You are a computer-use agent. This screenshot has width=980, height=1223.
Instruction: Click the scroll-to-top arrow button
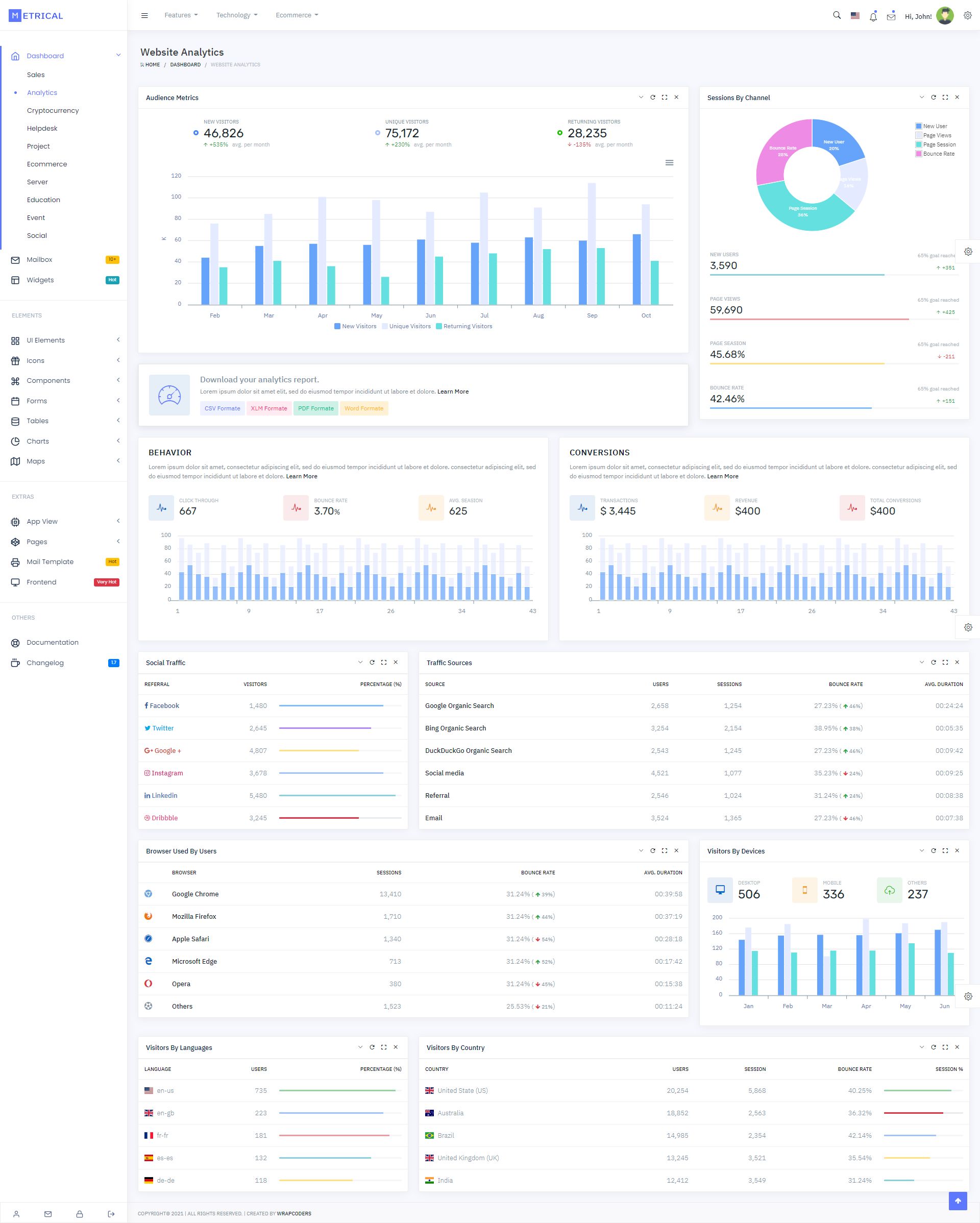point(958,1201)
